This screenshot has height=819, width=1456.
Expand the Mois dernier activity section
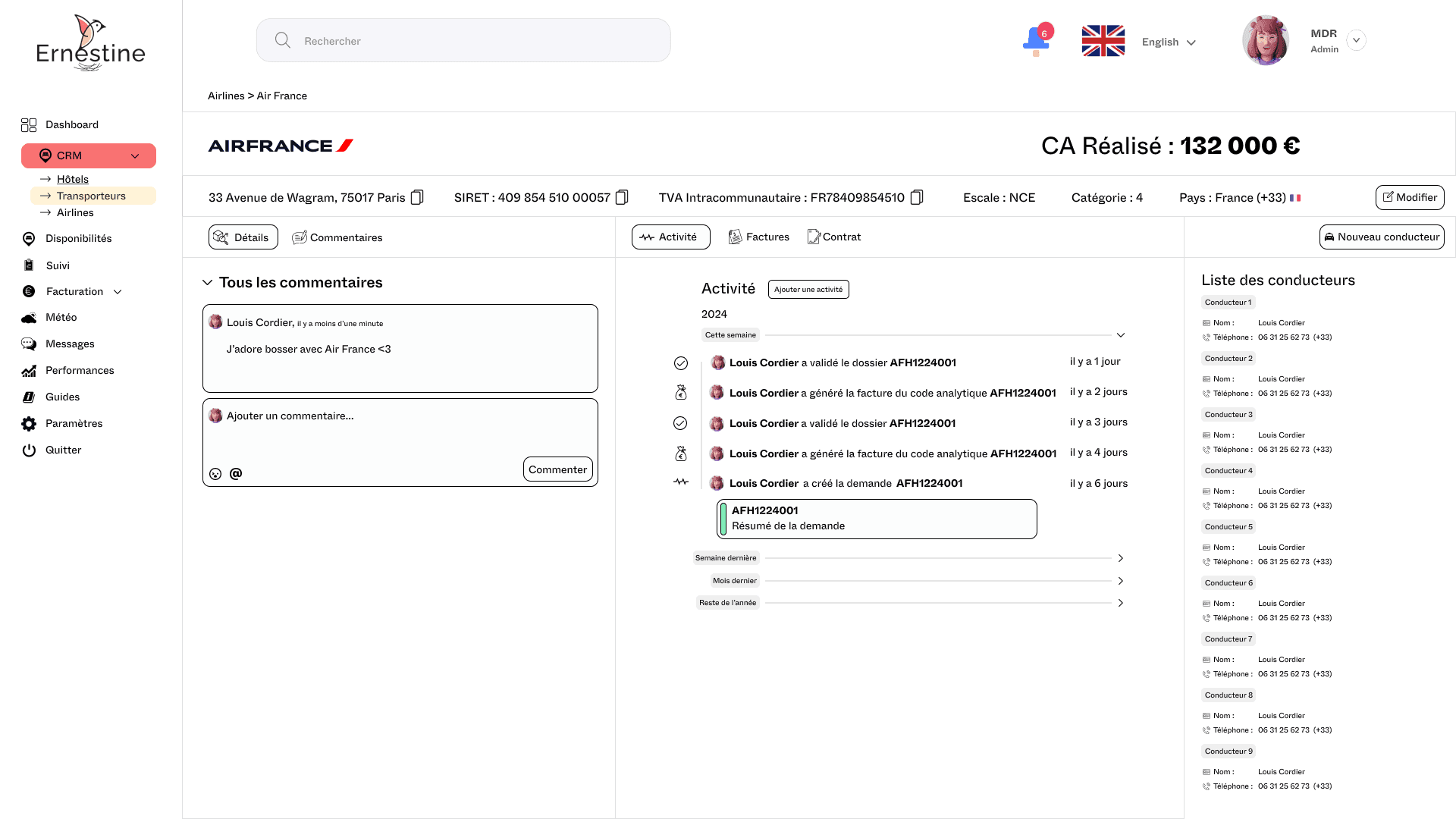pos(1121,581)
